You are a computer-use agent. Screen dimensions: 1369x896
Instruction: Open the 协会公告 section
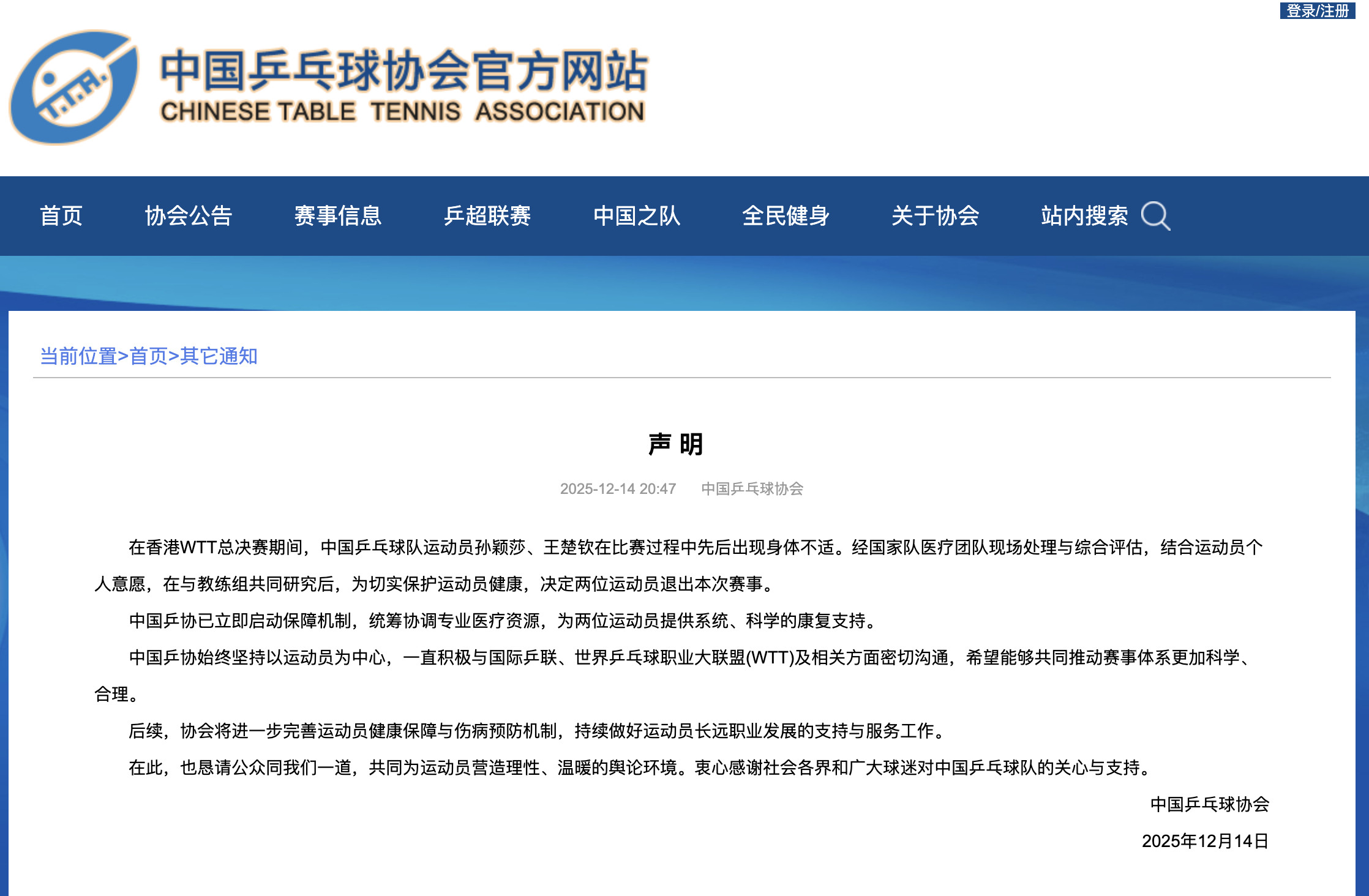click(x=190, y=215)
